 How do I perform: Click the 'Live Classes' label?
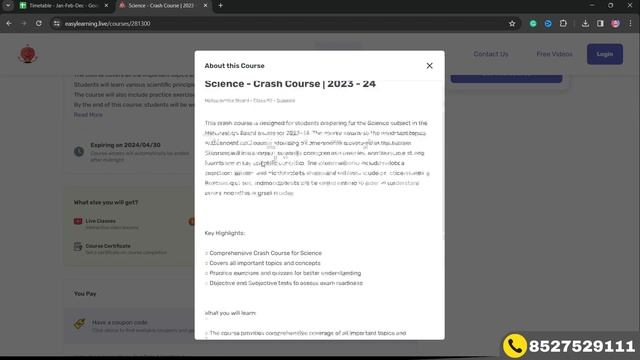pyautogui.click(x=100, y=221)
